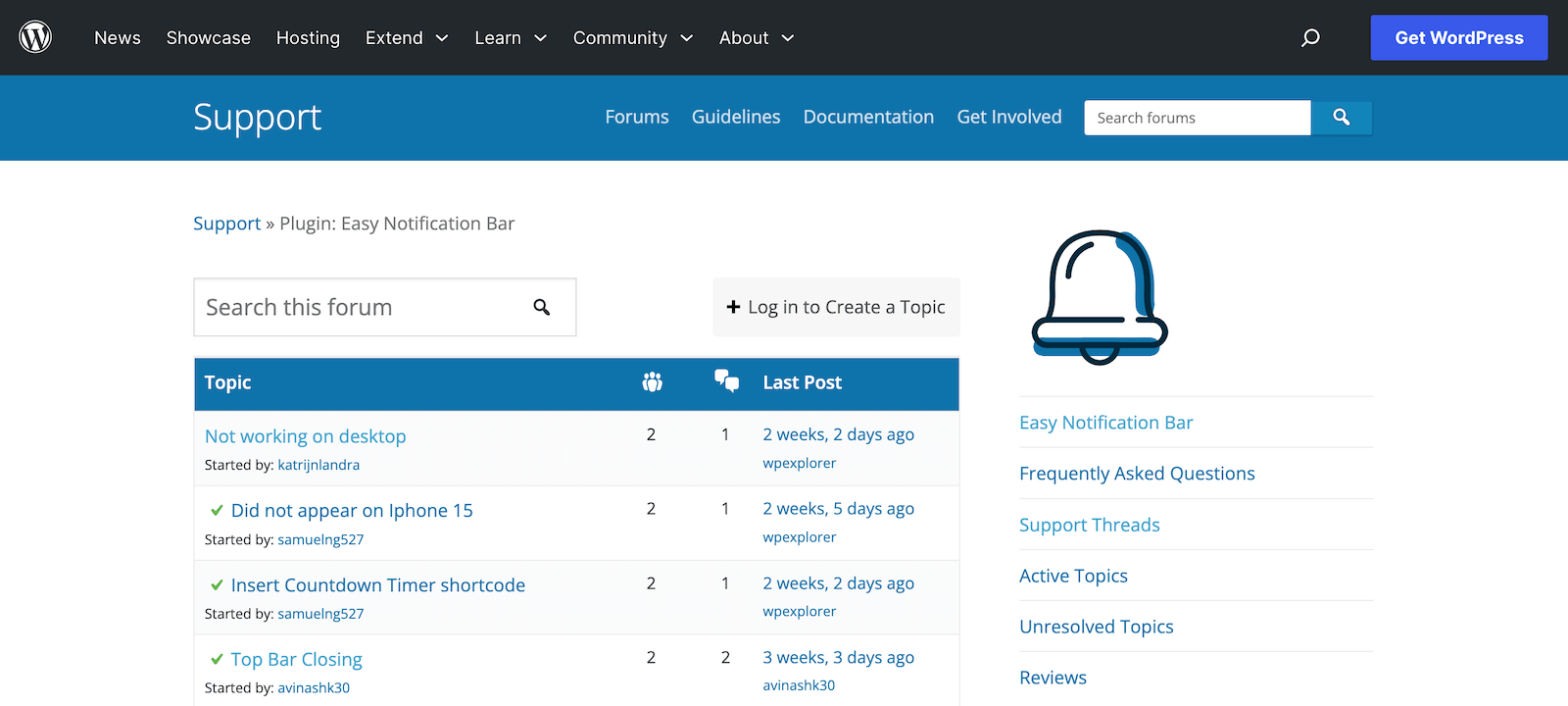Focus the Search forums input field
The height and width of the screenshot is (706, 1568).
click(x=1198, y=118)
